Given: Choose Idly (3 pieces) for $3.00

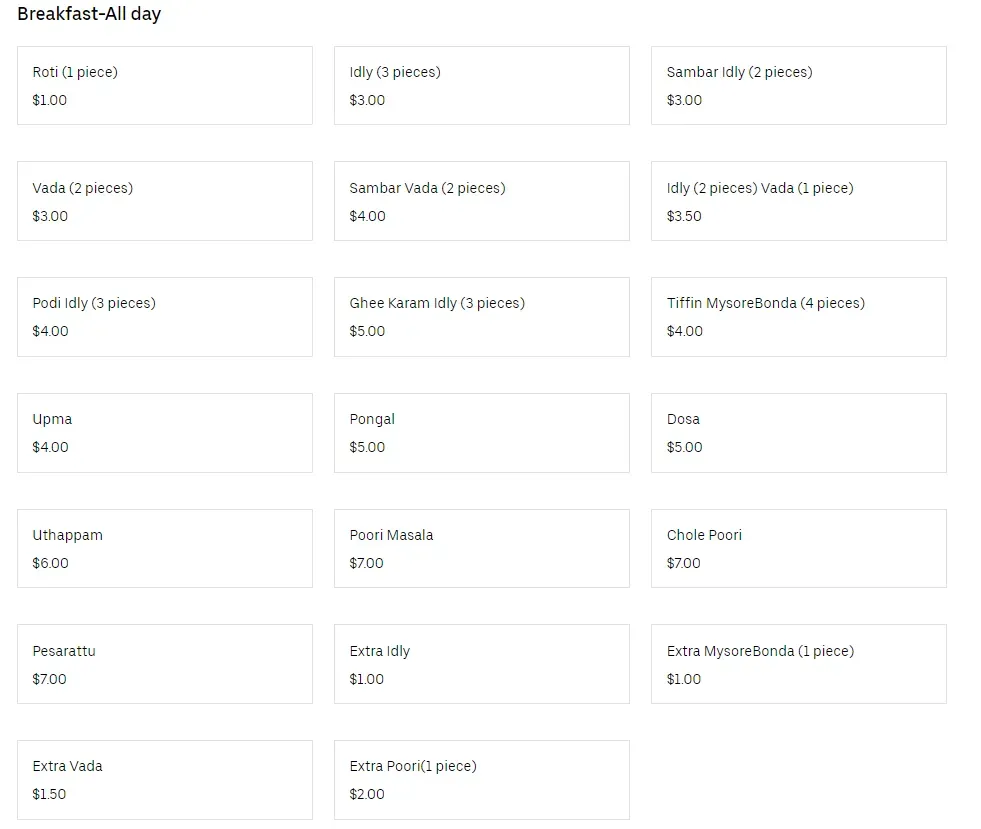Looking at the screenshot, I should click(481, 86).
